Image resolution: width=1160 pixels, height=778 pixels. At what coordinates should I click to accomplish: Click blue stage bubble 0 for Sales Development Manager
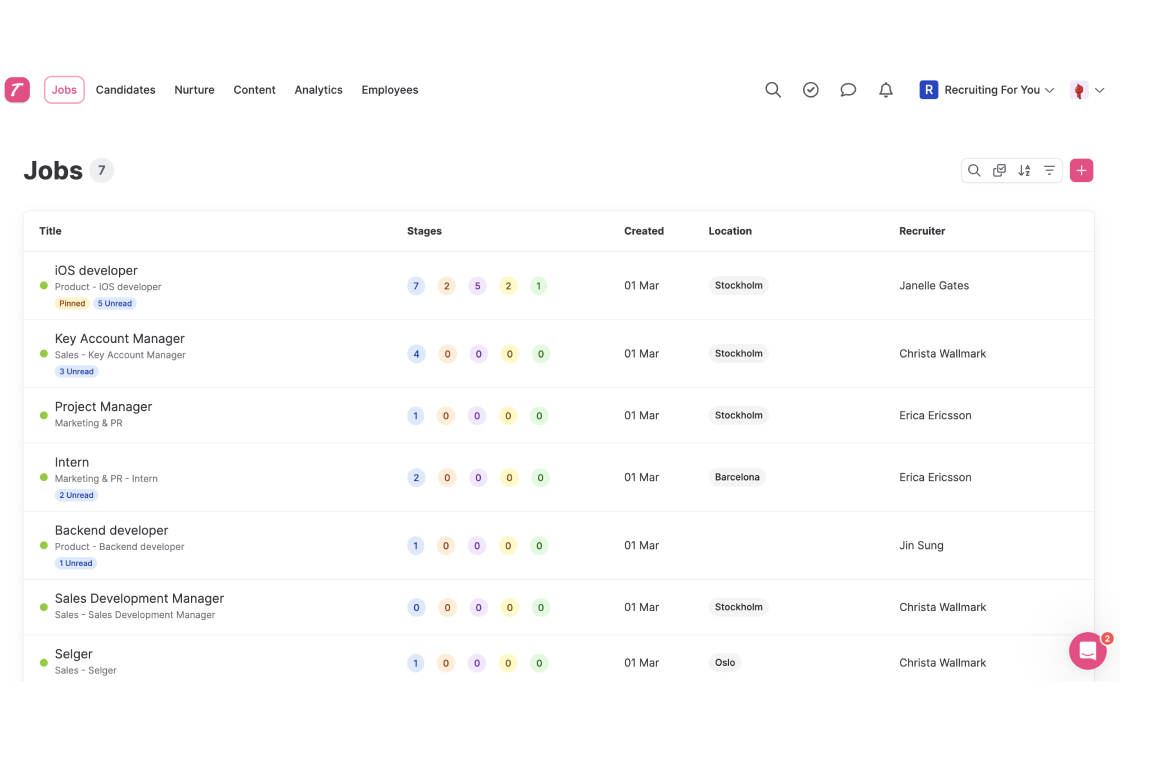(x=417, y=608)
